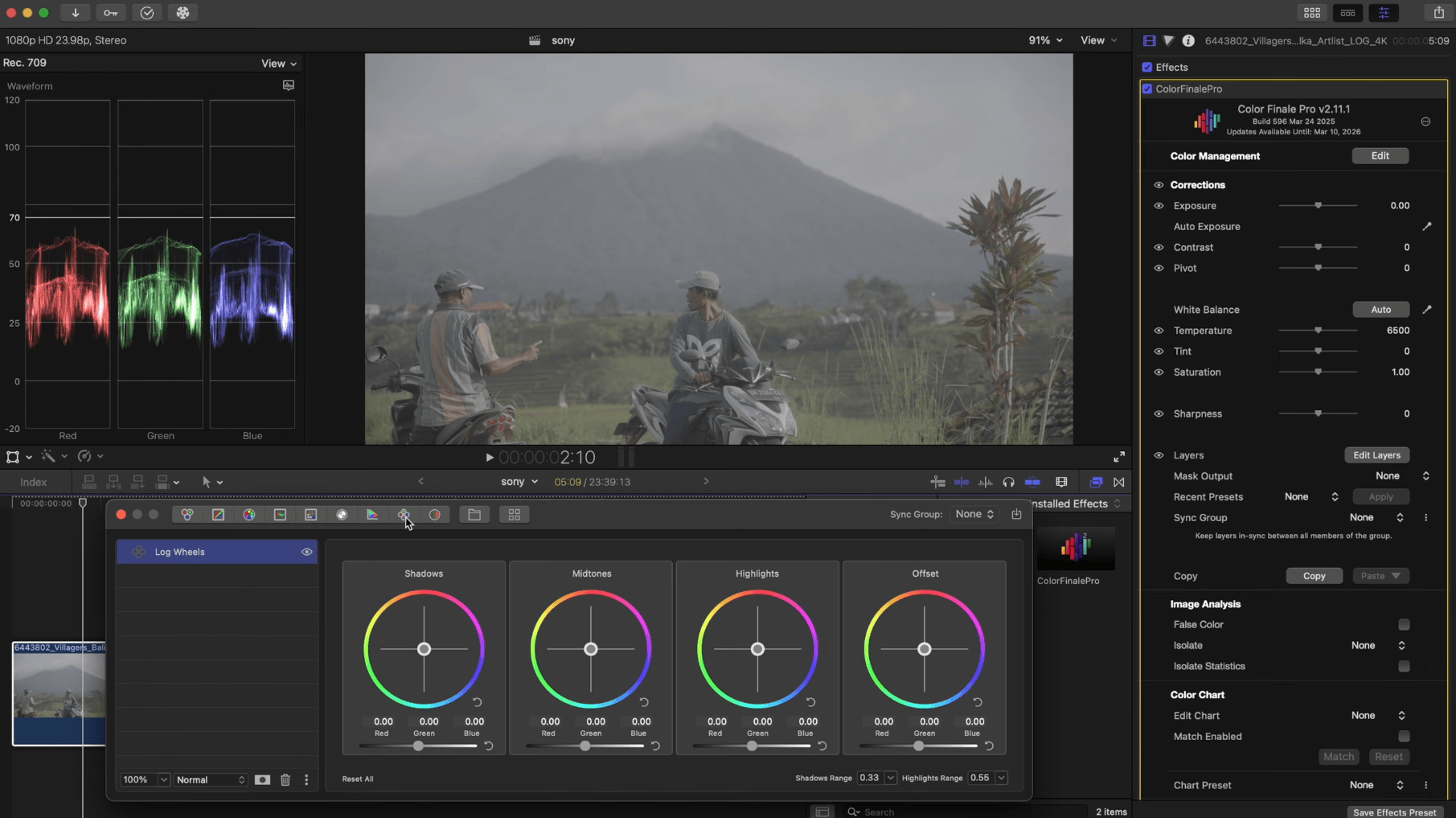Disable the Effects checkbox

(x=1147, y=68)
